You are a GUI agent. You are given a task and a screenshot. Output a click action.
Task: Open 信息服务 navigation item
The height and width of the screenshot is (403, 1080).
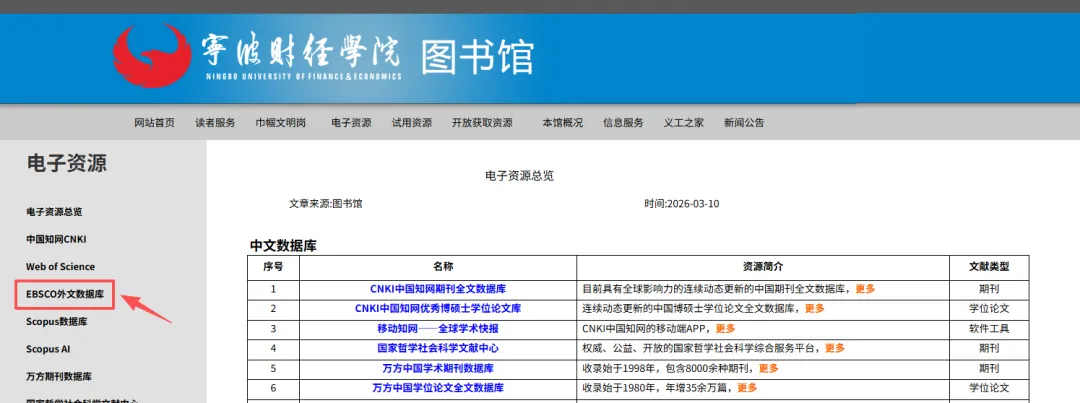623,123
